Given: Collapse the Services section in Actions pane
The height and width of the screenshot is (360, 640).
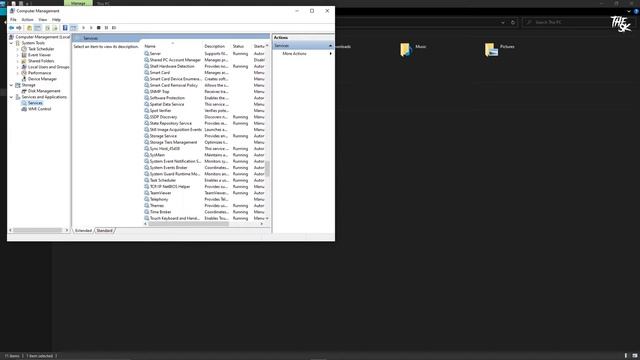Looking at the screenshot, I should (330, 46).
